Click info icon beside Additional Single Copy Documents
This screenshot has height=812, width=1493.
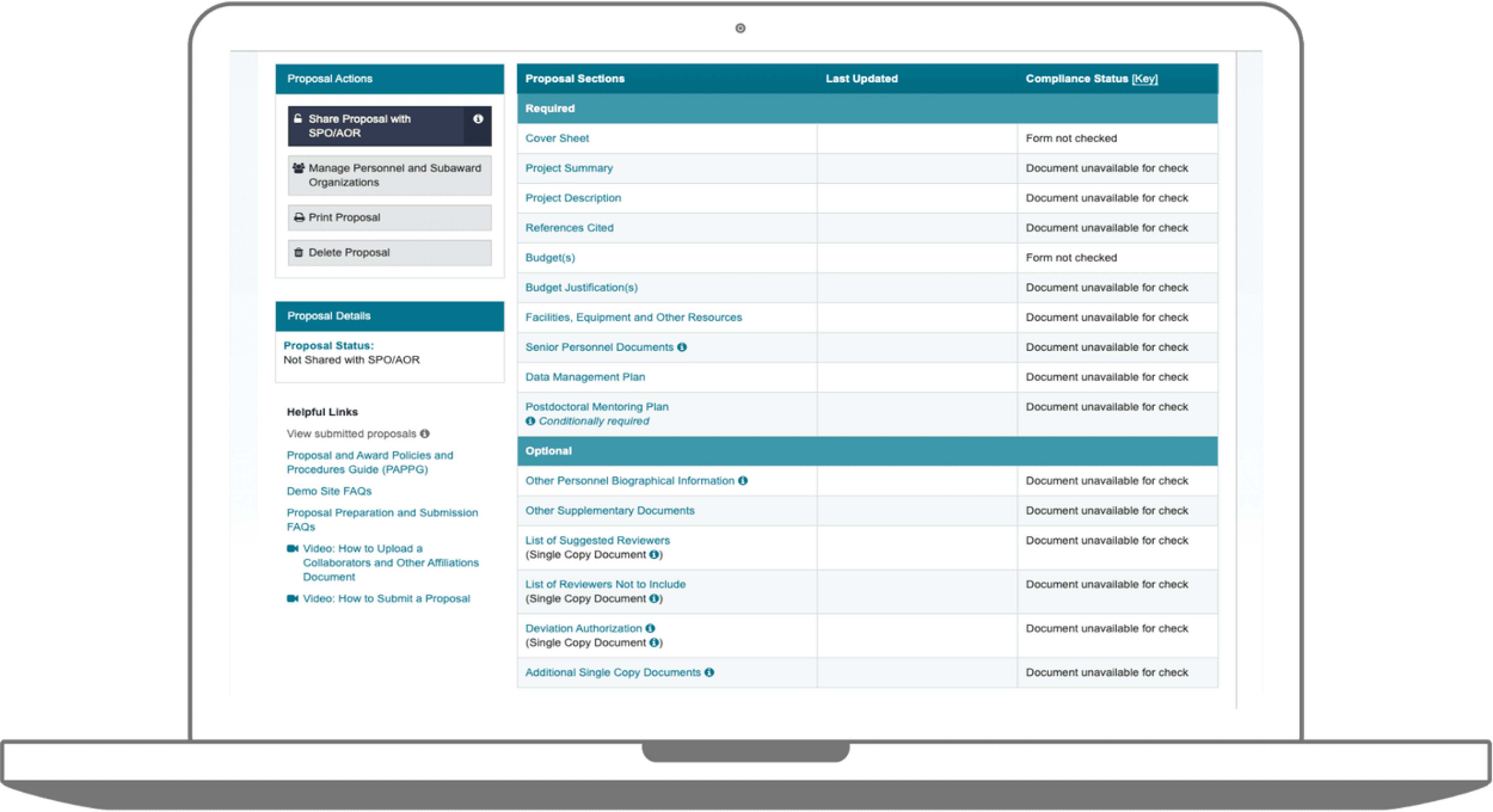click(x=709, y=672)
